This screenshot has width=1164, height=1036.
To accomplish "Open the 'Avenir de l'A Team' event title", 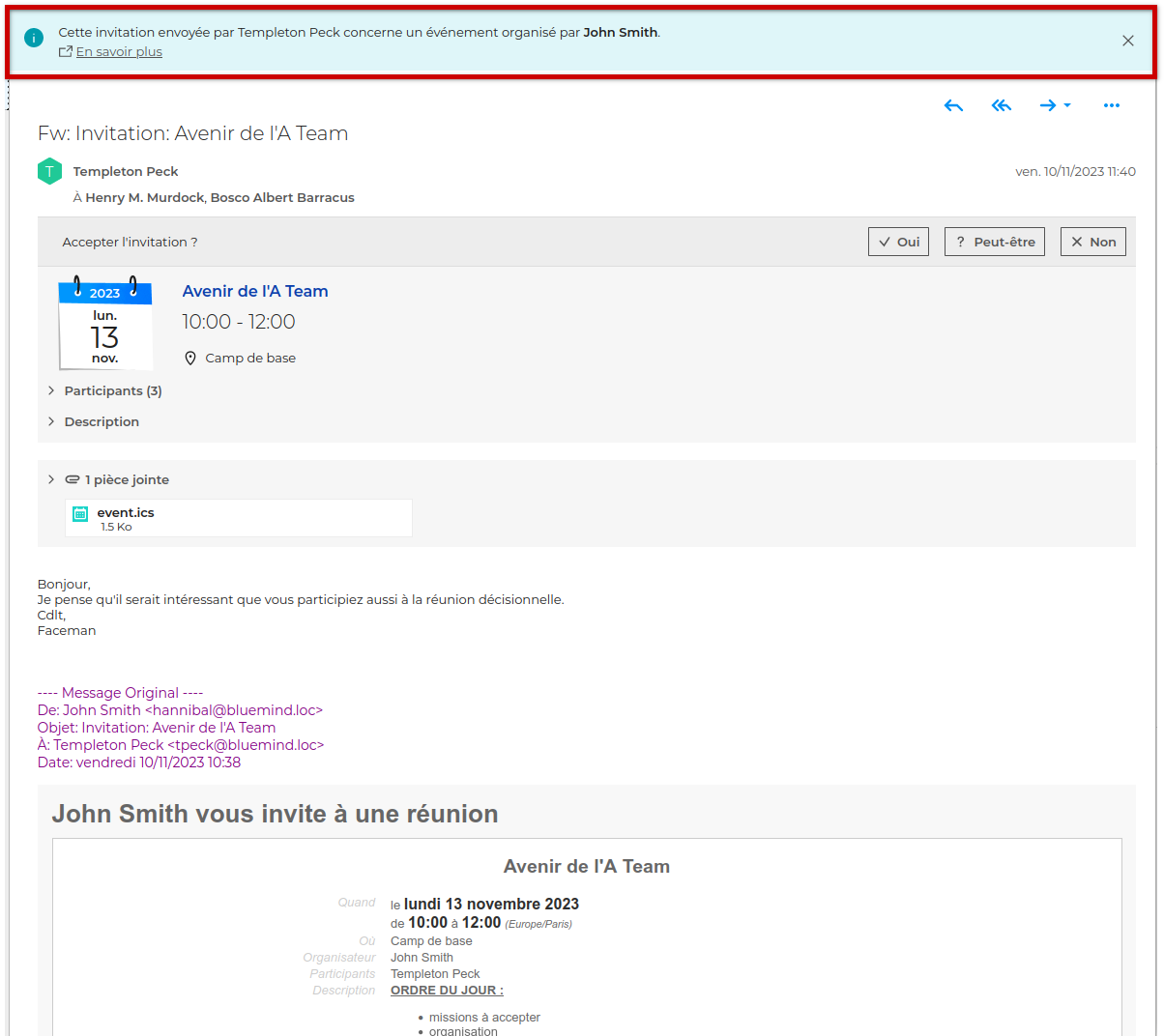I will pos(255,291).
